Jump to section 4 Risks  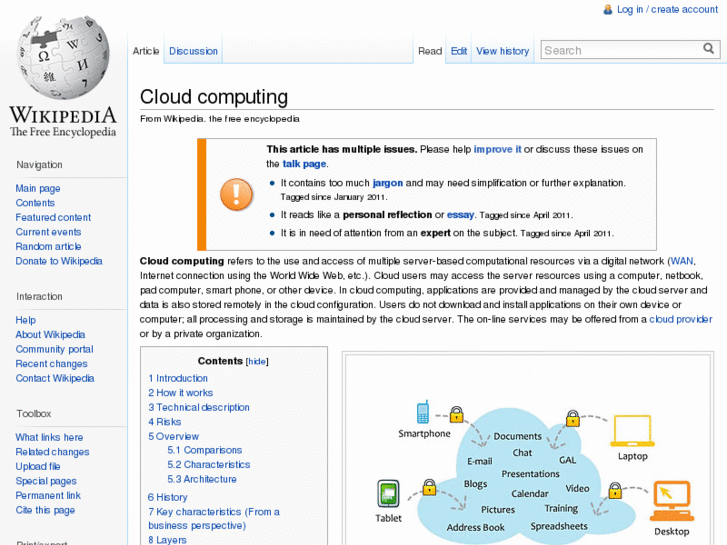click(164, 422)
